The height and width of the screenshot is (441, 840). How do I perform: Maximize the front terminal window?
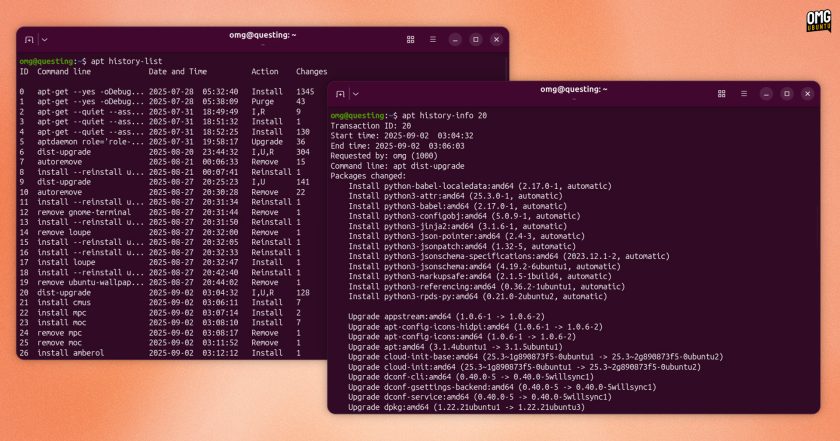[x=787, y=94]
